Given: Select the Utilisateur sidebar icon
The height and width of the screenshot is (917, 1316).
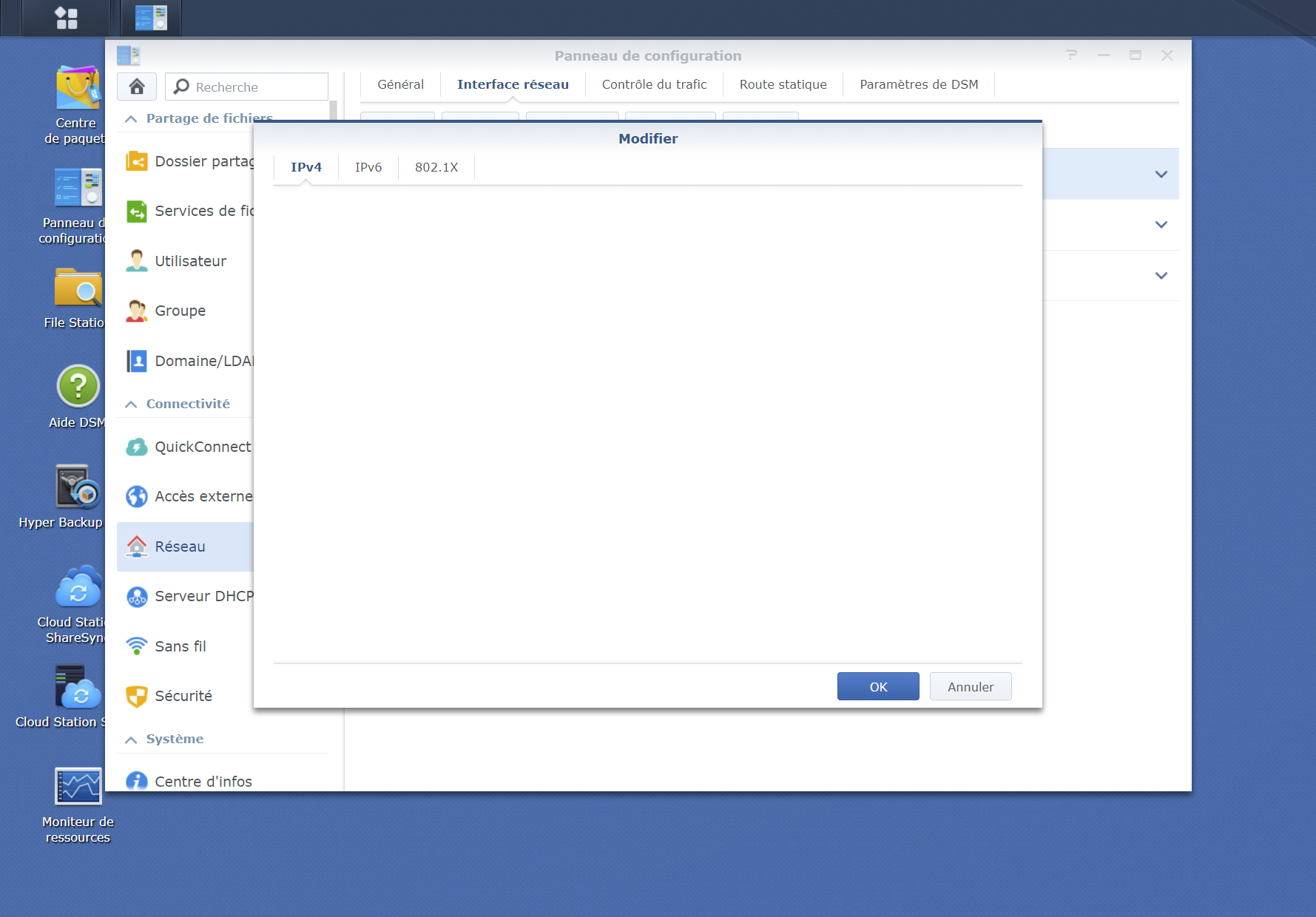Looking at the screenshot, I should pyautogui.click(x=137, y=261).
